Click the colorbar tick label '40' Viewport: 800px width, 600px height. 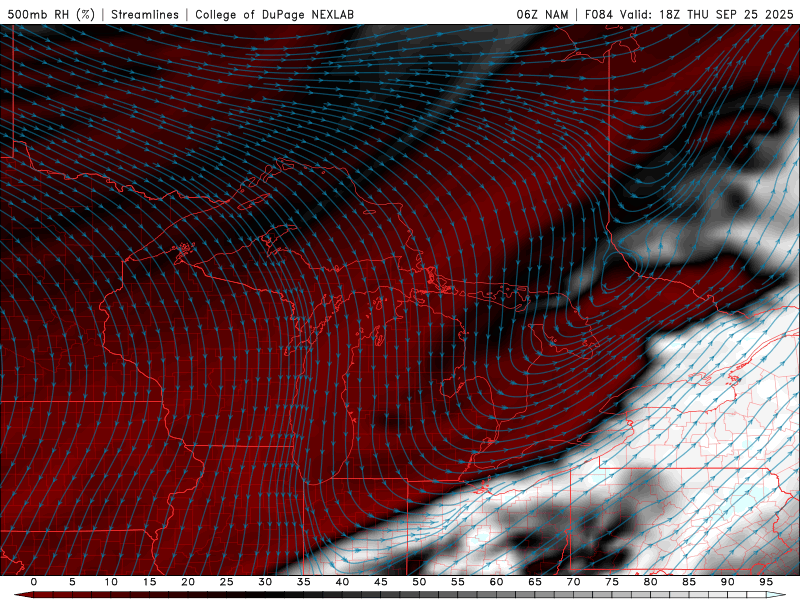pyautogui.click(x=342, y=582)
